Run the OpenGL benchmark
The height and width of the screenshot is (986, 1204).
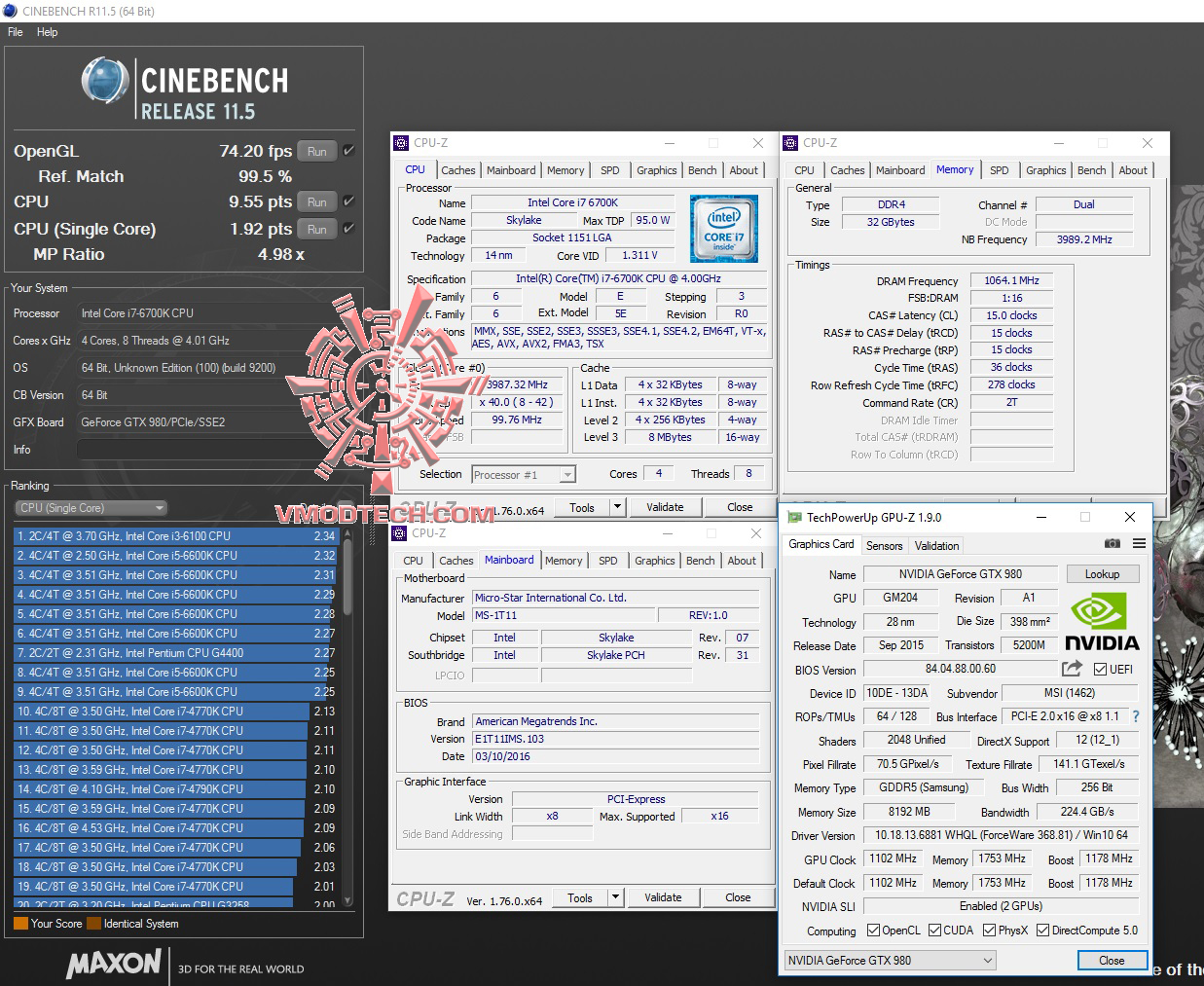[317, 151]
